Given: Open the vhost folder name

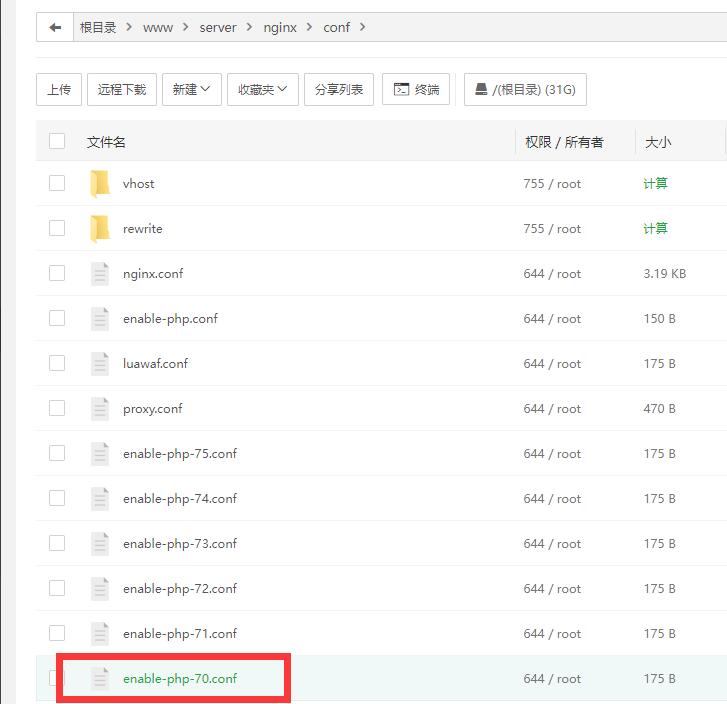Looking at the screenshot, I should click(x=139, y=184).
